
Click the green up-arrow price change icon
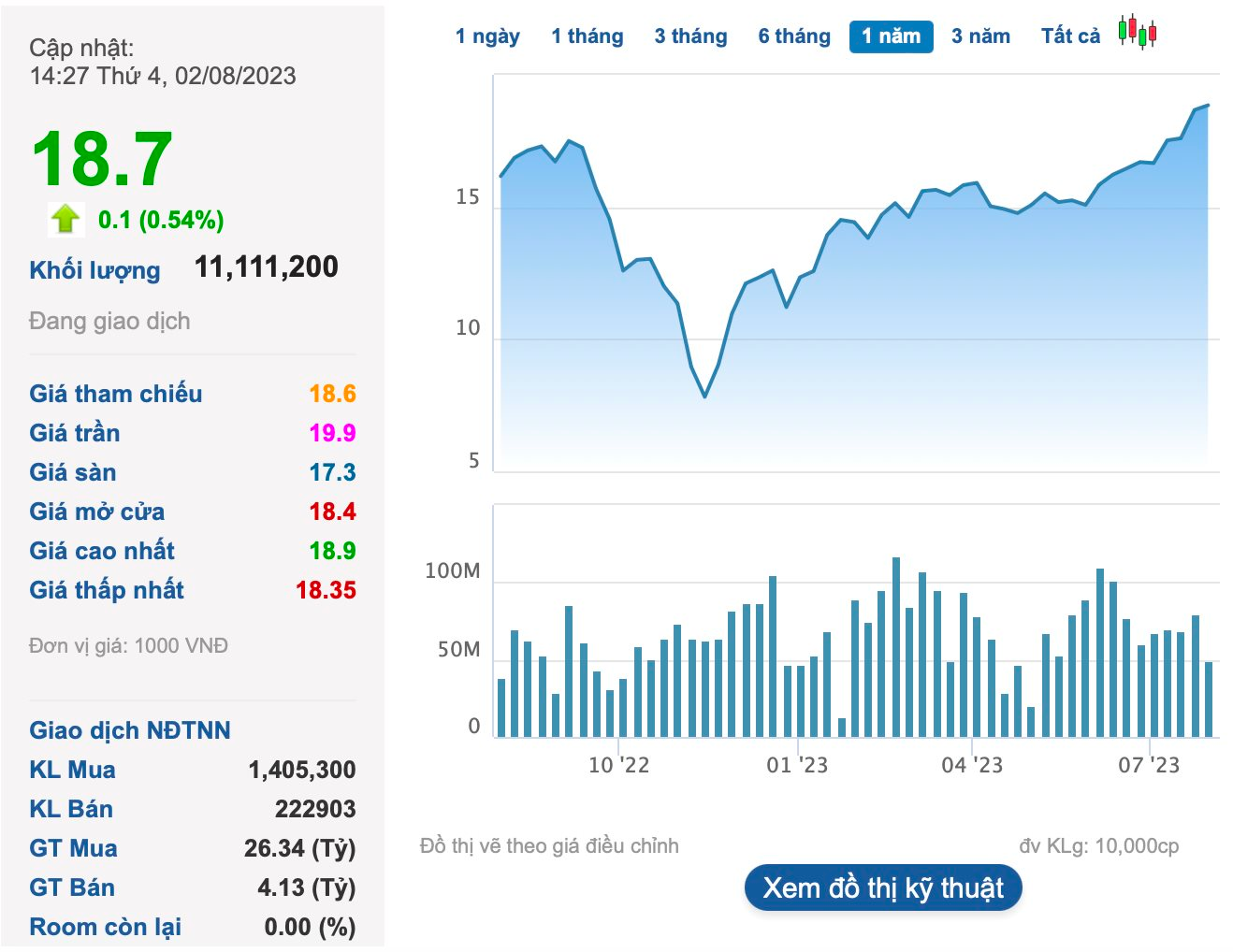(65, 219)
